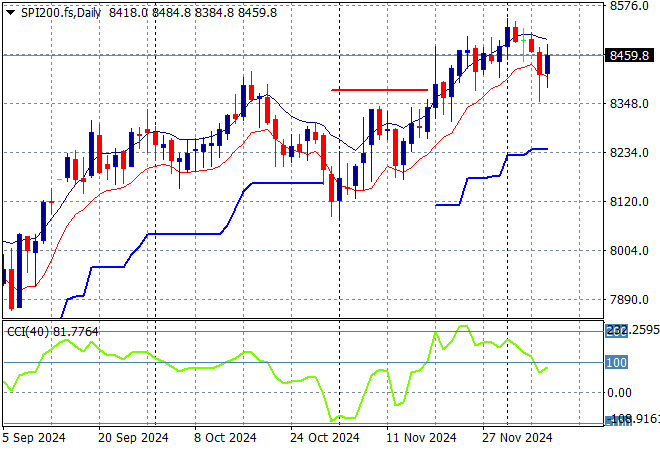Select the 20 Sep 2024 date label
660x450 pixels.
coord(133,438)
